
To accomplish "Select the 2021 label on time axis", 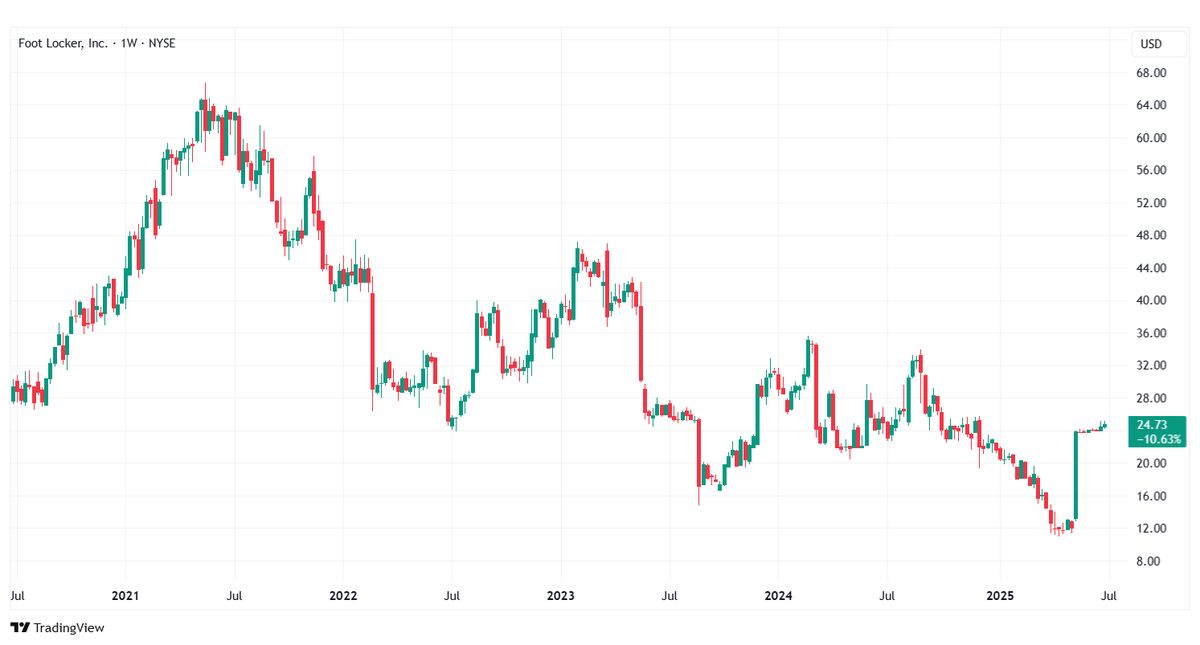I will (125, 595).
